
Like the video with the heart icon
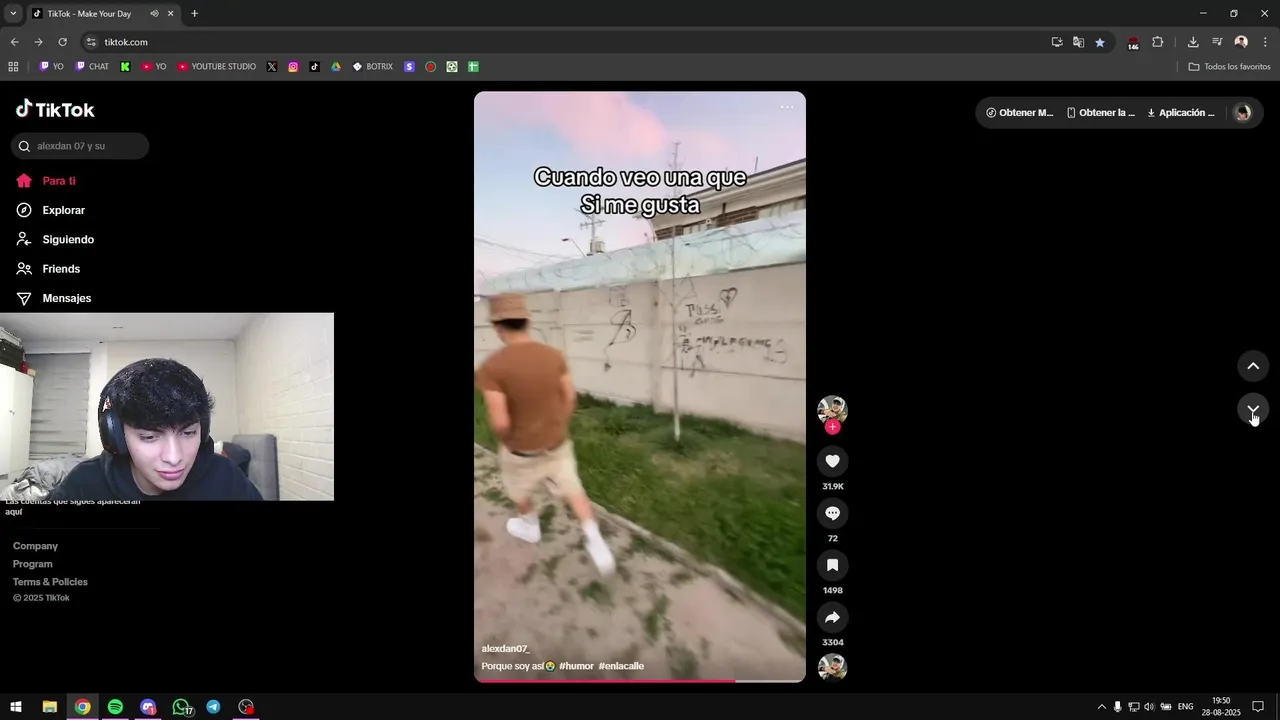[832, 461]
